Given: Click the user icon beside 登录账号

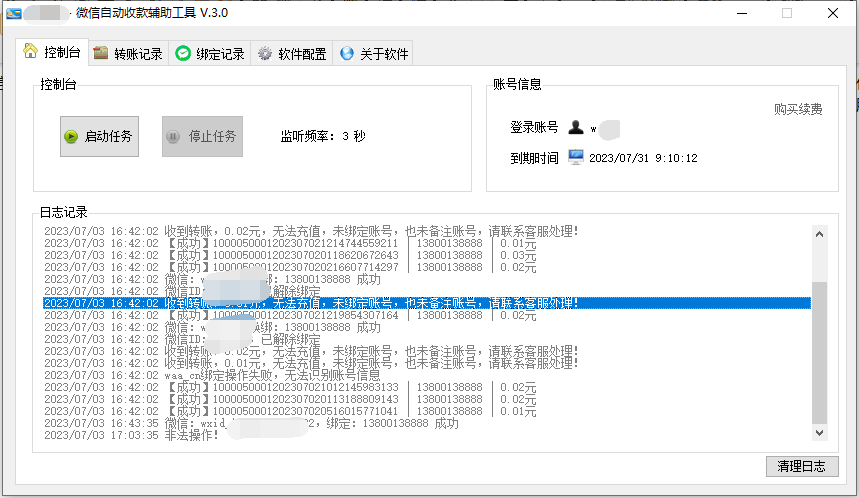Looking at the screenshot, I should coord(576,128).
